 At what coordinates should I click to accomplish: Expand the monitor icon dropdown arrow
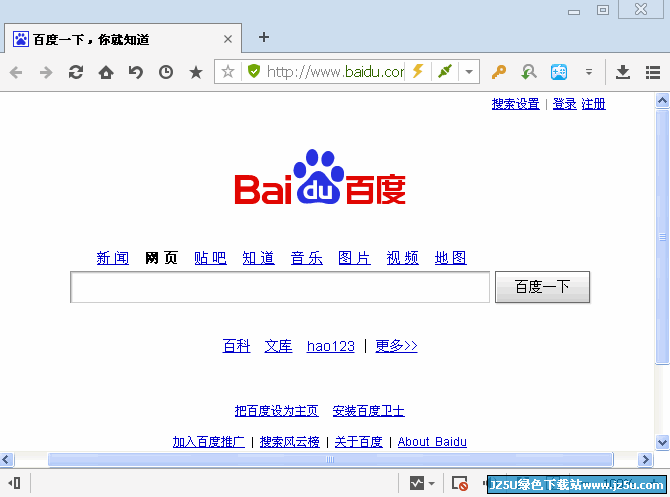[x=432, y=484]
